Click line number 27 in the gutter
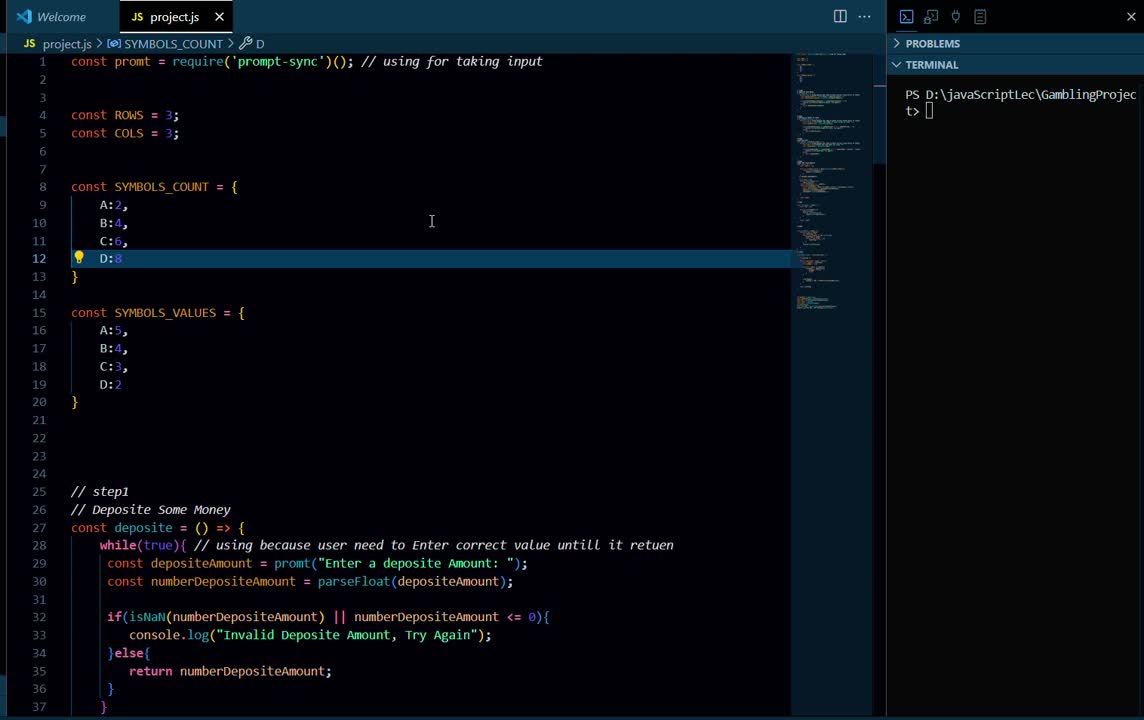The height and width of the screenshot is (720, 1144). (x=39, y=528)
